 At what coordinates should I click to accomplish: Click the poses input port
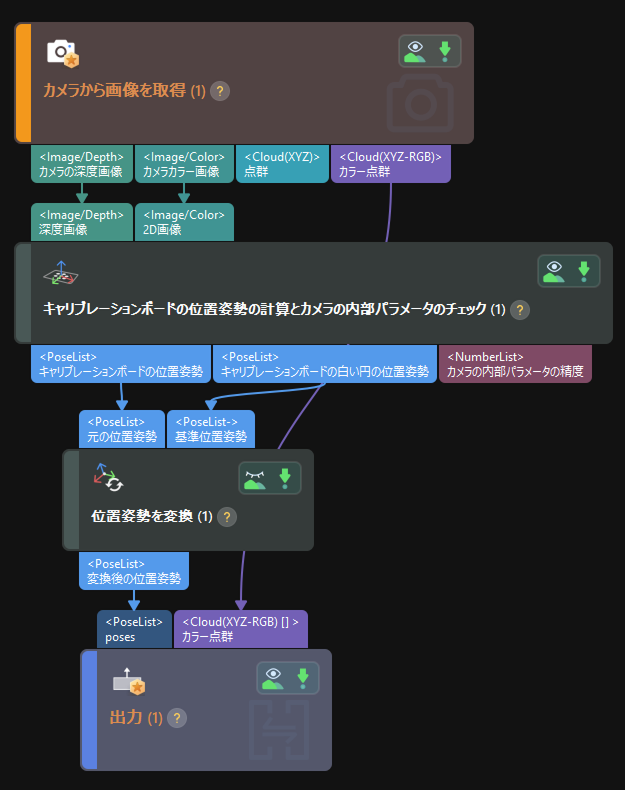134,629
